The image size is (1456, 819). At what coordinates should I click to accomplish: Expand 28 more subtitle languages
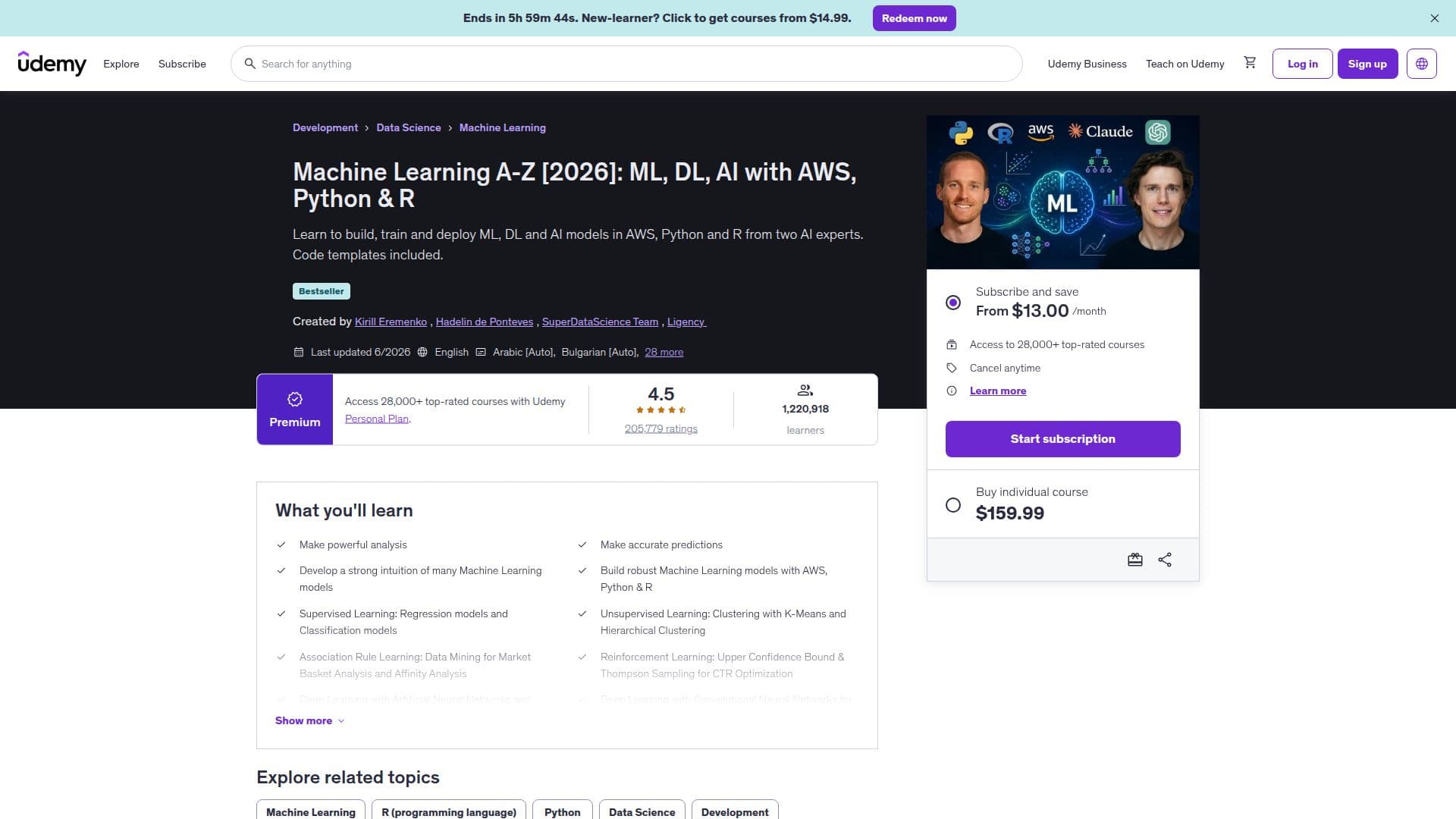(x=664, y=352)
